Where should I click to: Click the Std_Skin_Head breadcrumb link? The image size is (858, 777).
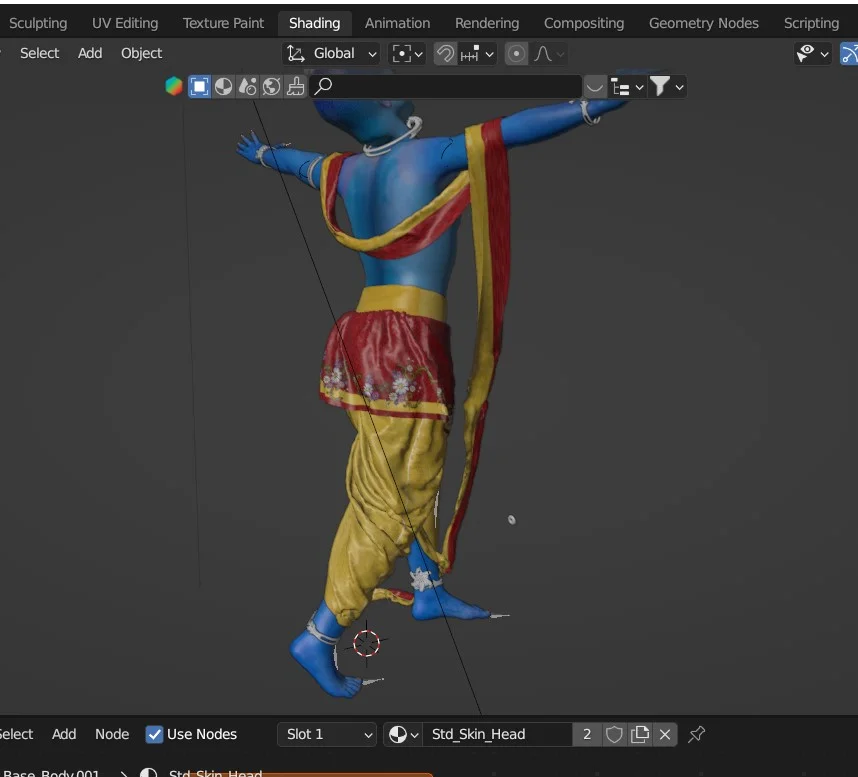point(213,773)
